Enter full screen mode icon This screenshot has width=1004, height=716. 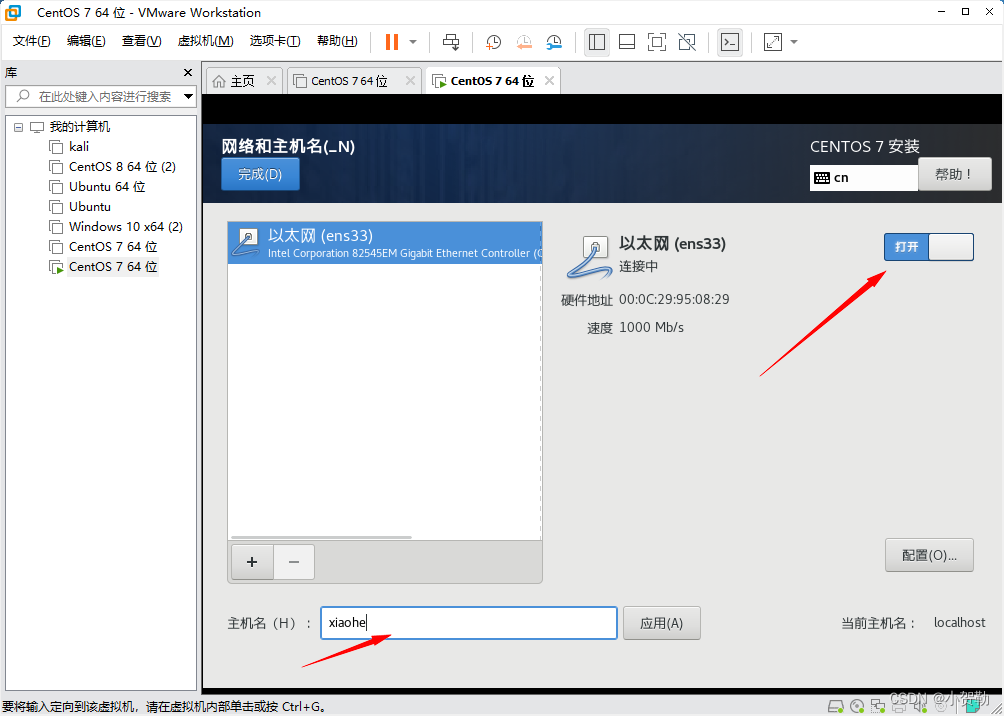tap(657, 42)
